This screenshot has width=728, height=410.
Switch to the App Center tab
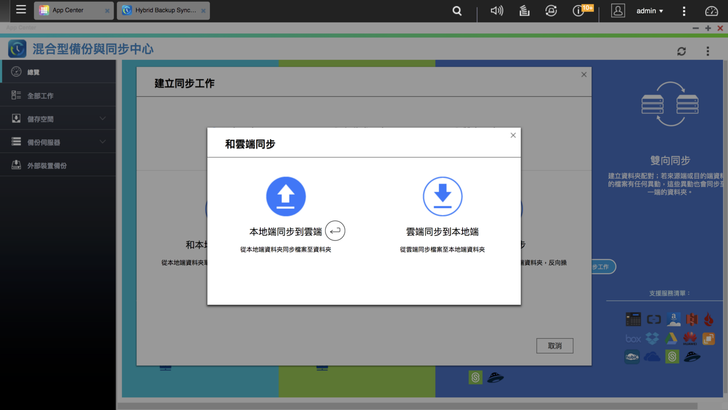[x=68, y=11]
